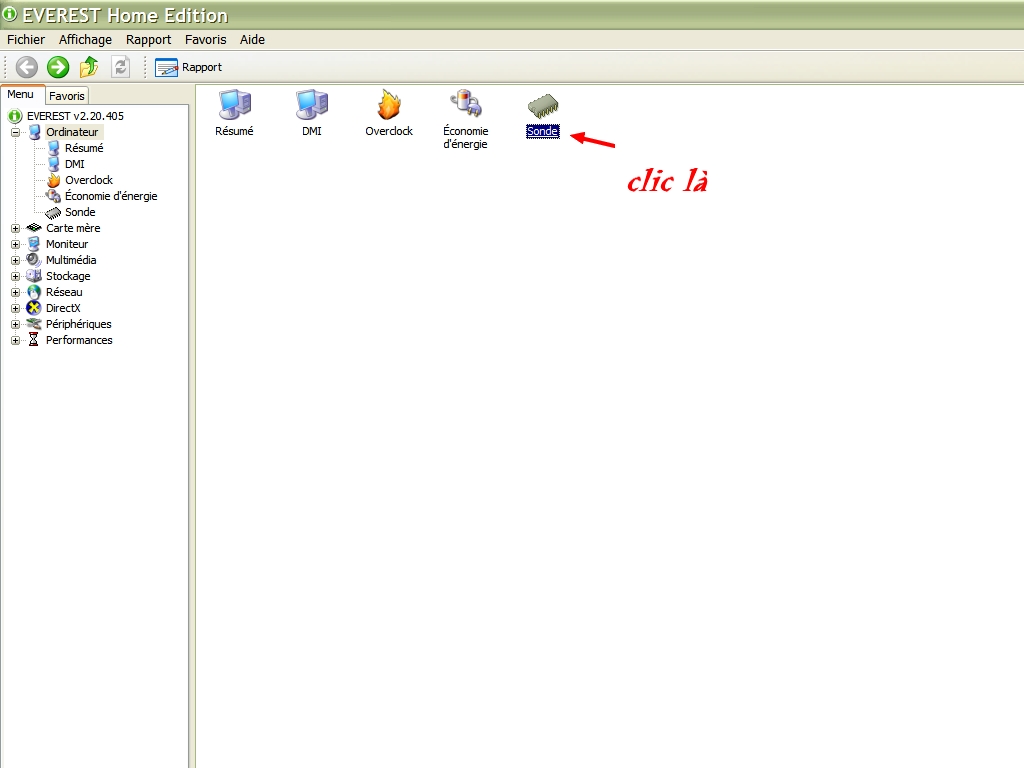The image size is (1024, 768).
Task: Open the Affichage menu
Action: point(85,40)
